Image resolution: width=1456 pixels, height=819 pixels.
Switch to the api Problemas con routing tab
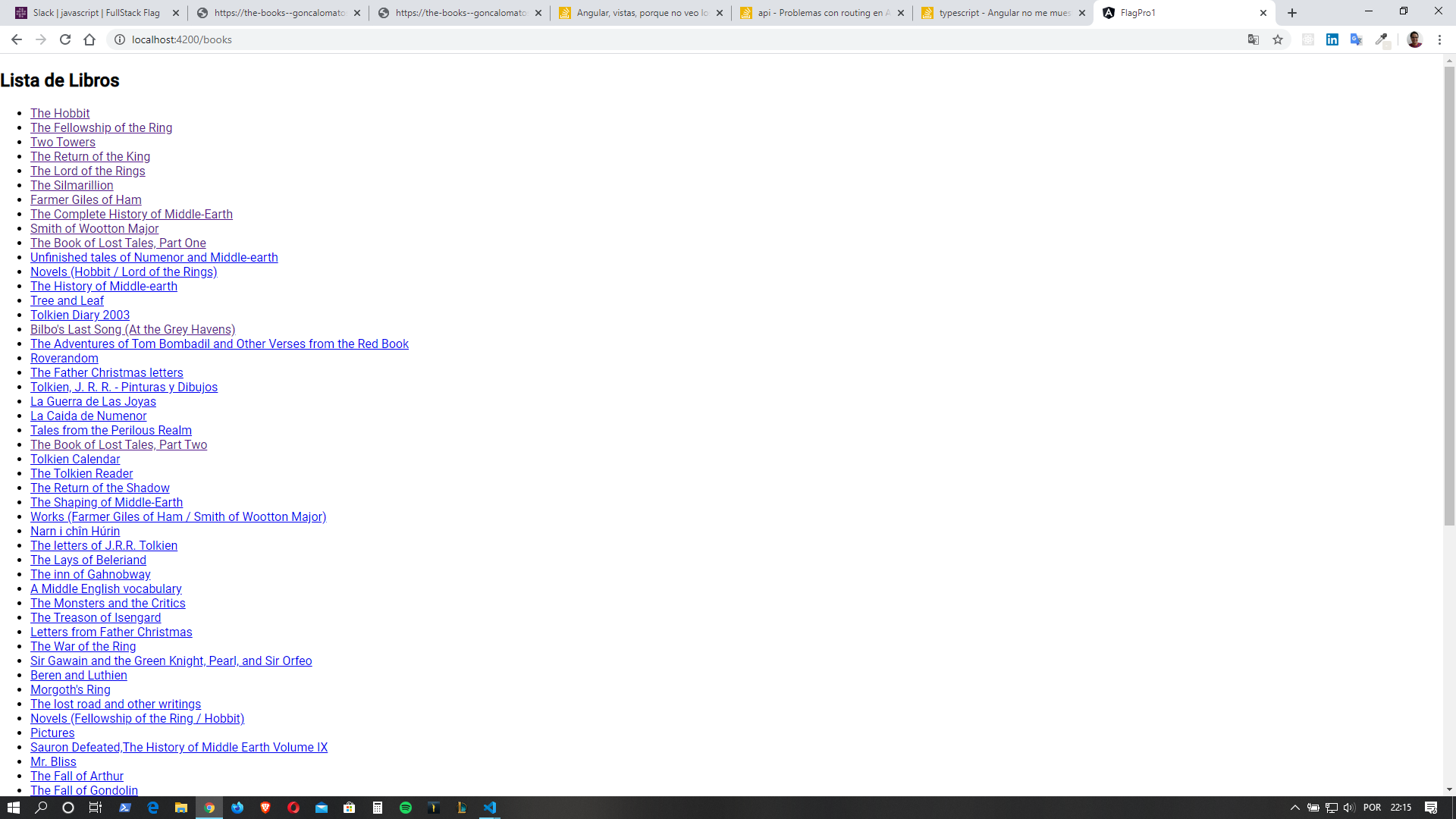click(823, 13)
